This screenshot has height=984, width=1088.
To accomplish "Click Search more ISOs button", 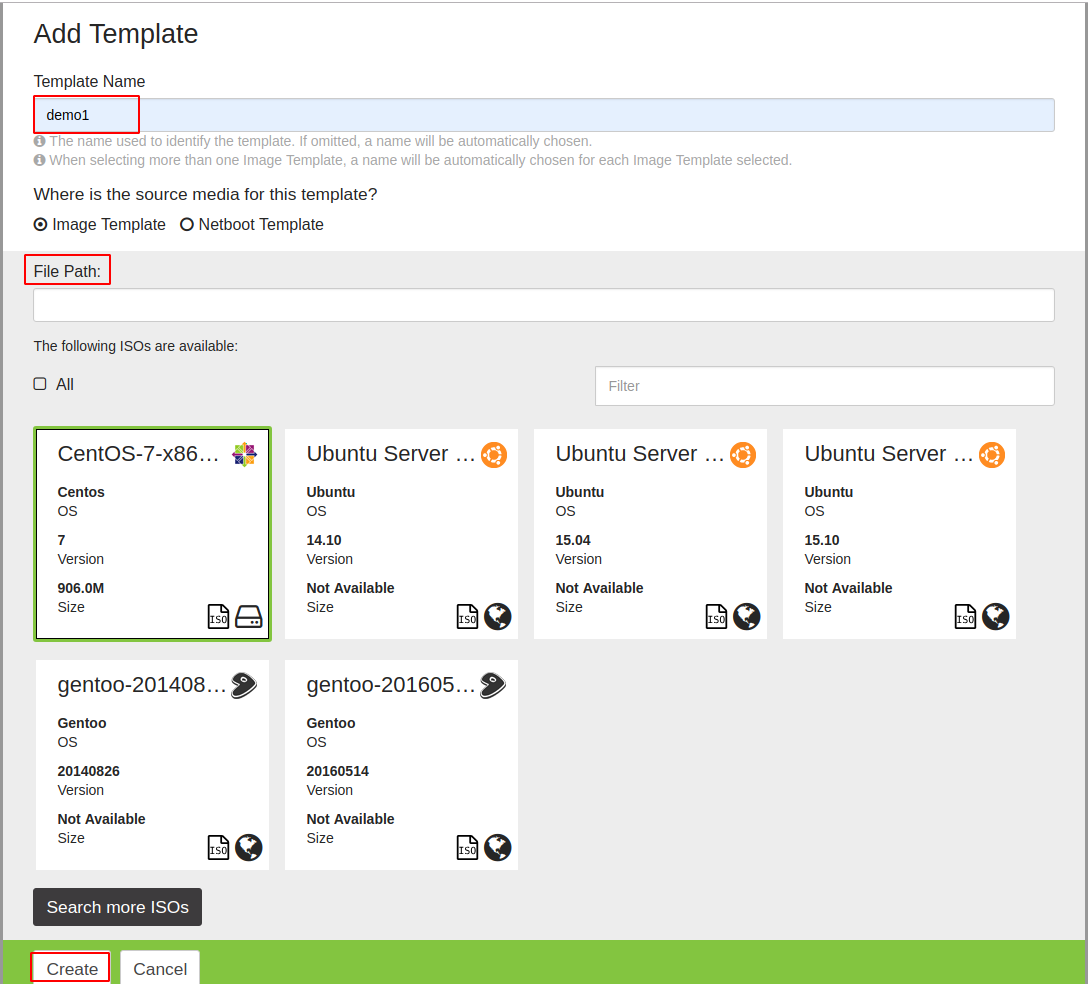I will tap(117, 907).
